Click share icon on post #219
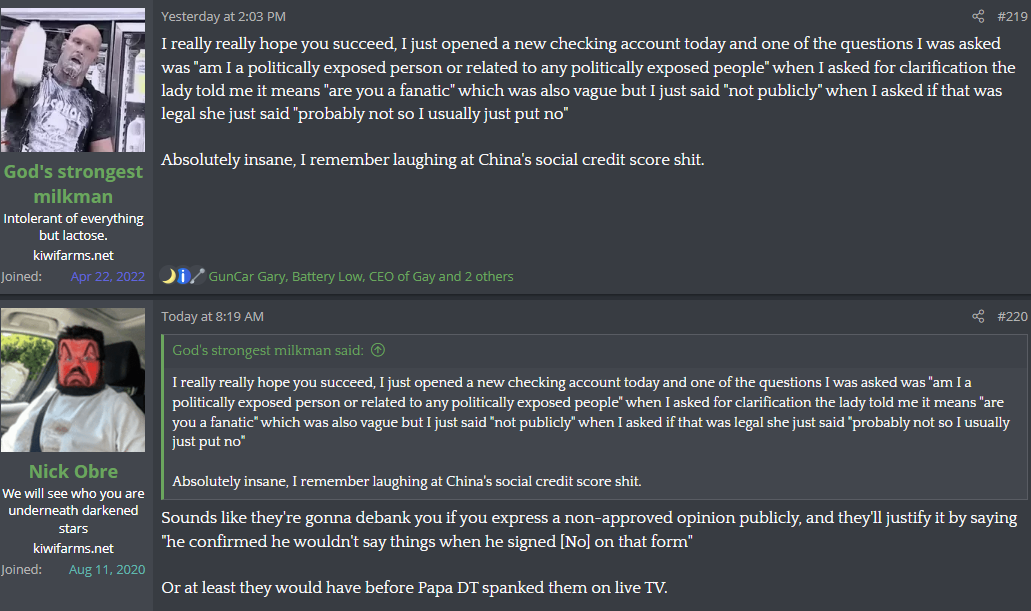 [978, 16]
